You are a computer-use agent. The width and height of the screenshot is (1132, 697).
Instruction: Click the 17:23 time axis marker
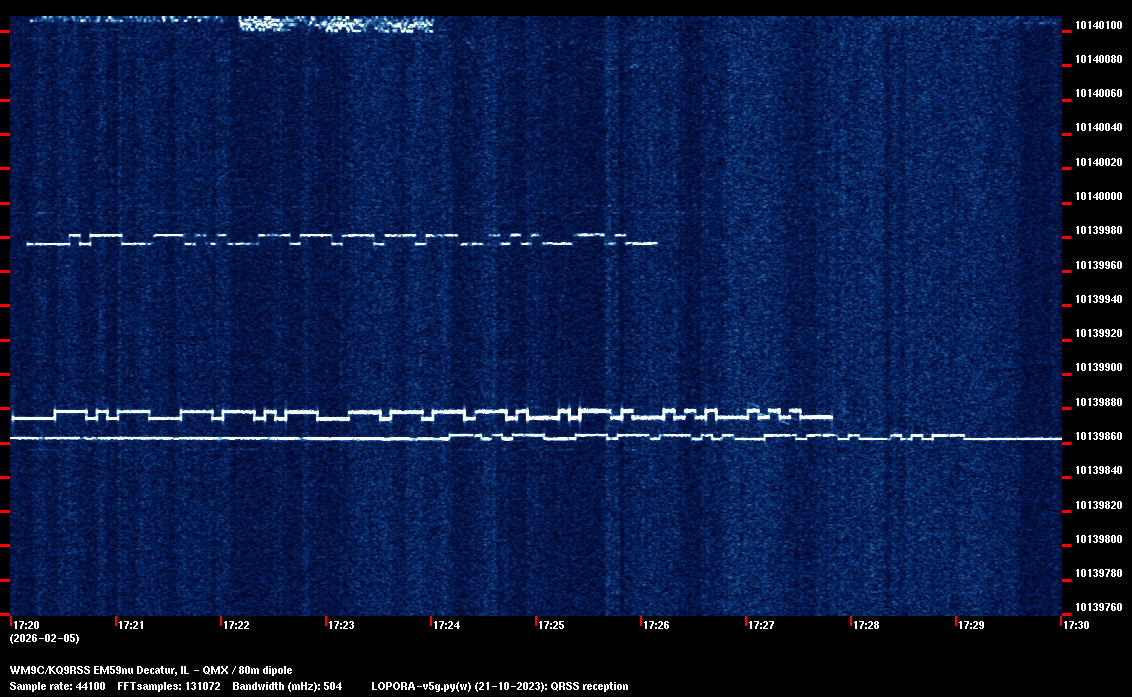point(341,625)
